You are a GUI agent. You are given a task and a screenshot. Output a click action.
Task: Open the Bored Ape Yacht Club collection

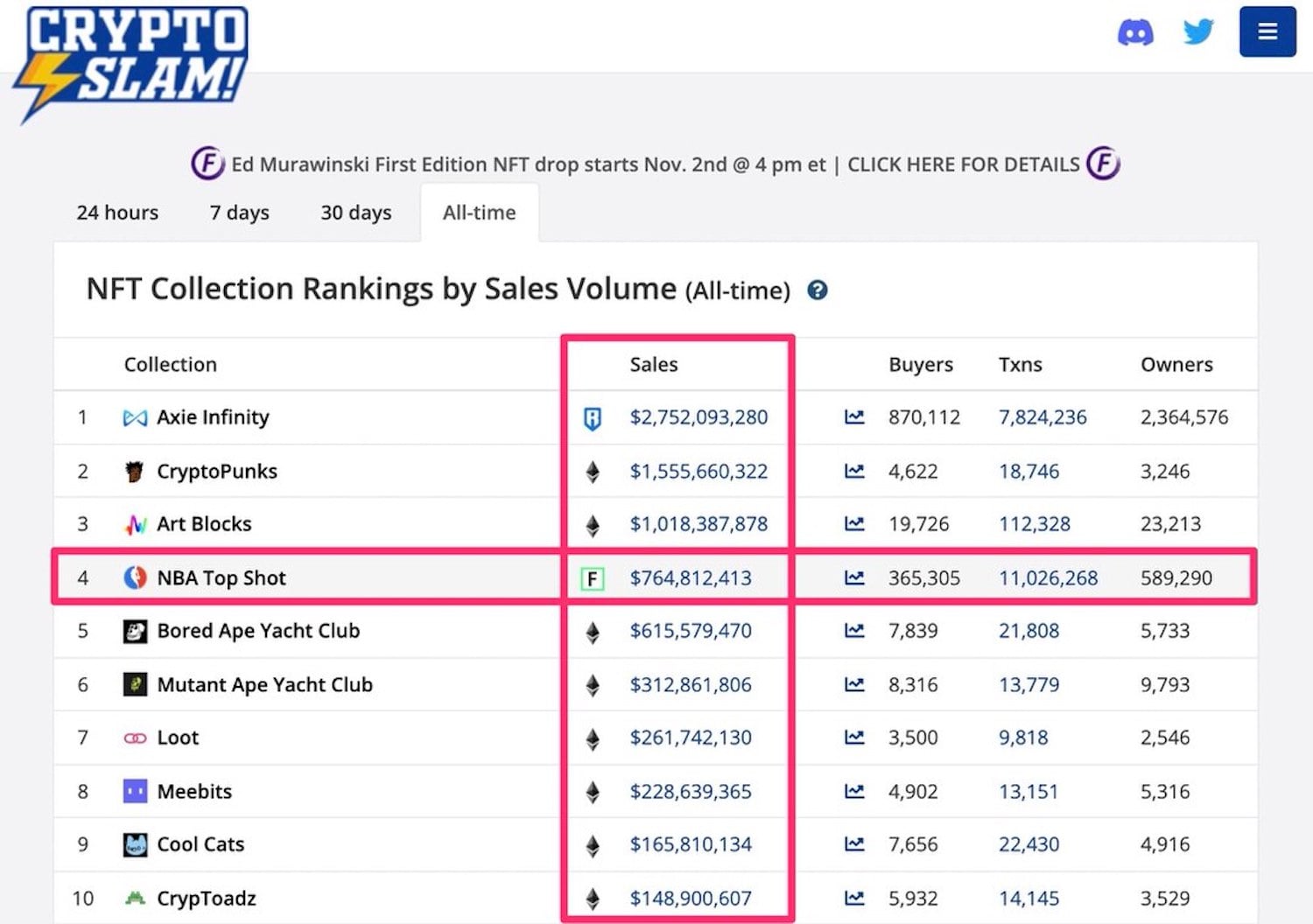[x=258, y=631]
